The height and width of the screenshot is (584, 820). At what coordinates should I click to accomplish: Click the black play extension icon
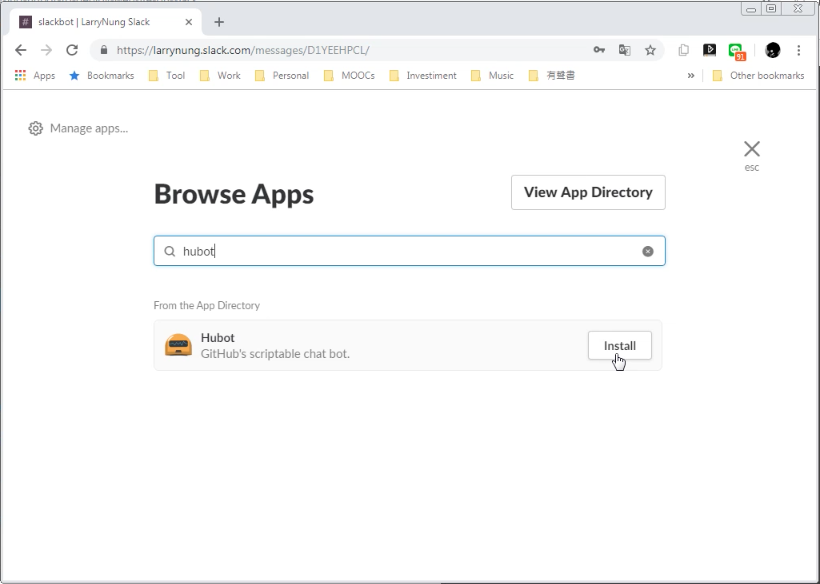[709, 50]
